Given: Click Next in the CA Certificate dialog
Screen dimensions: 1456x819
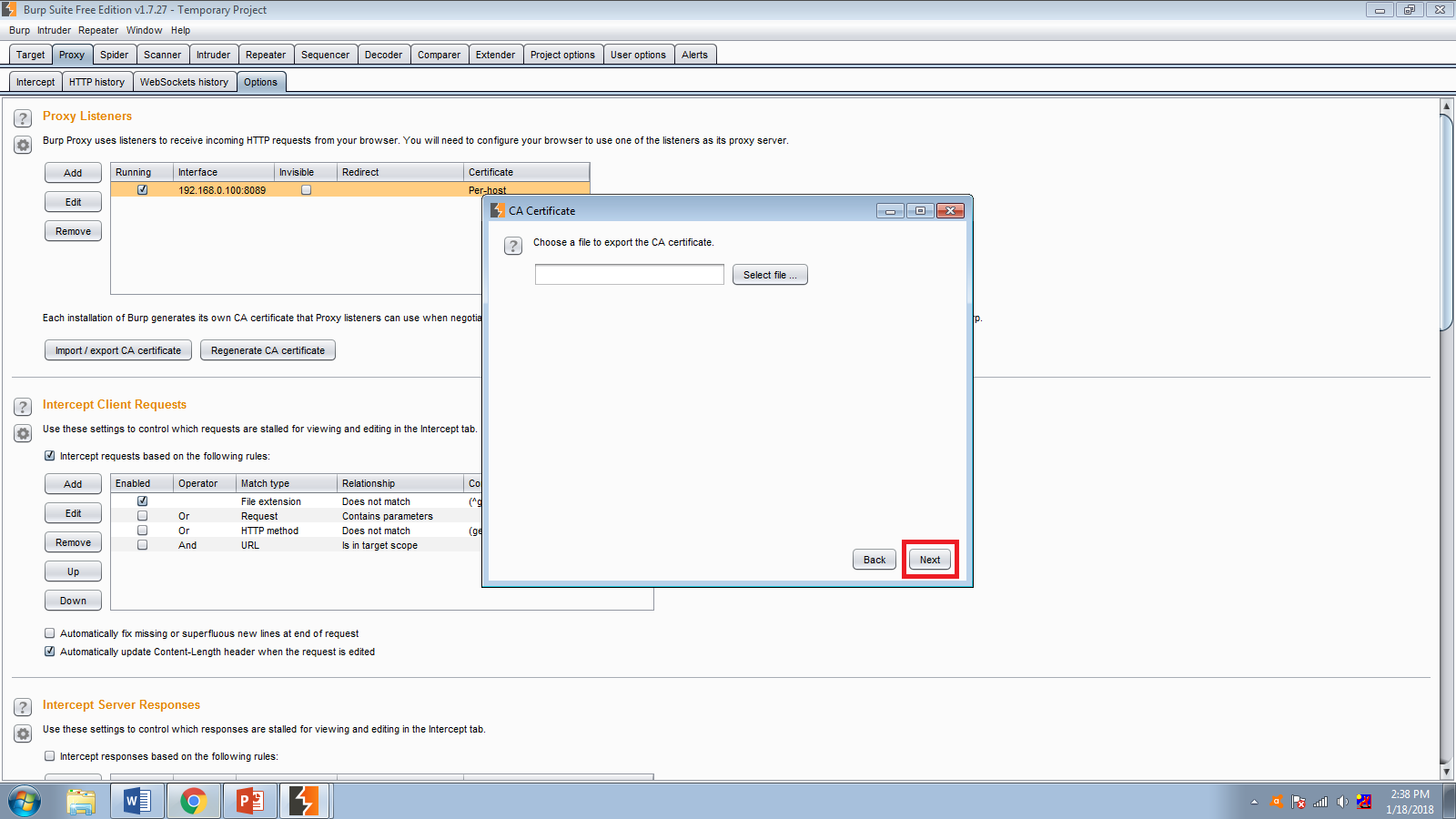Looking at the screenshot, I should (930, 560).
